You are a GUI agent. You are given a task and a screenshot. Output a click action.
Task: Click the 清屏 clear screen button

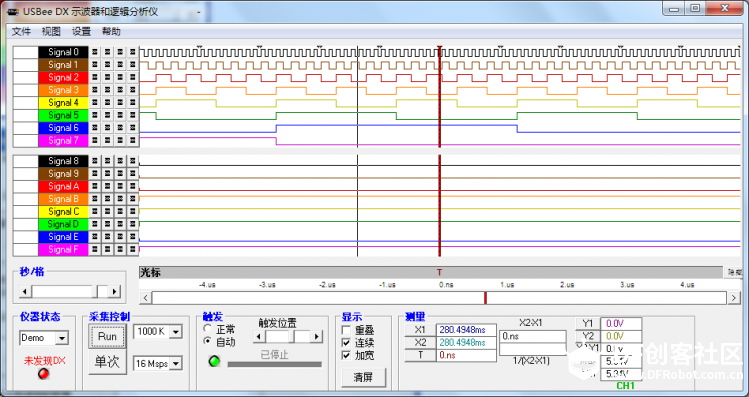[363, 377]
